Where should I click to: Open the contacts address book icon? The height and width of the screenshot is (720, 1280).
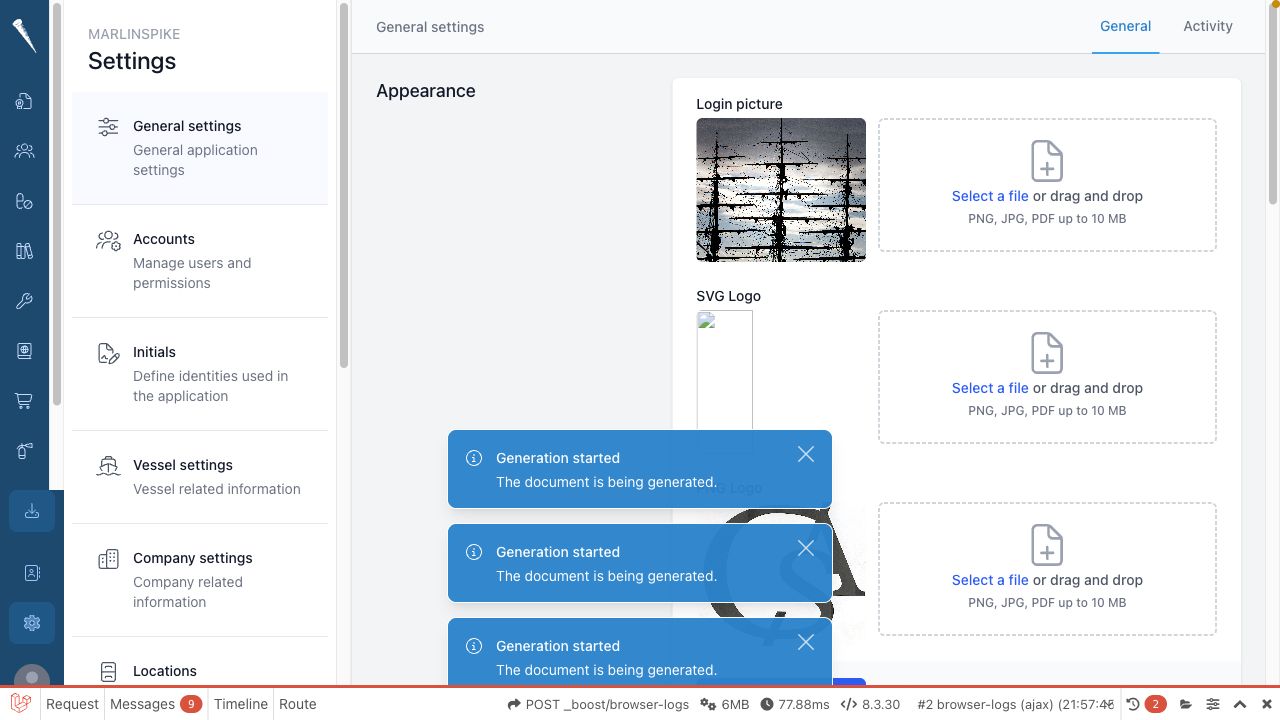tap(32, 573)
